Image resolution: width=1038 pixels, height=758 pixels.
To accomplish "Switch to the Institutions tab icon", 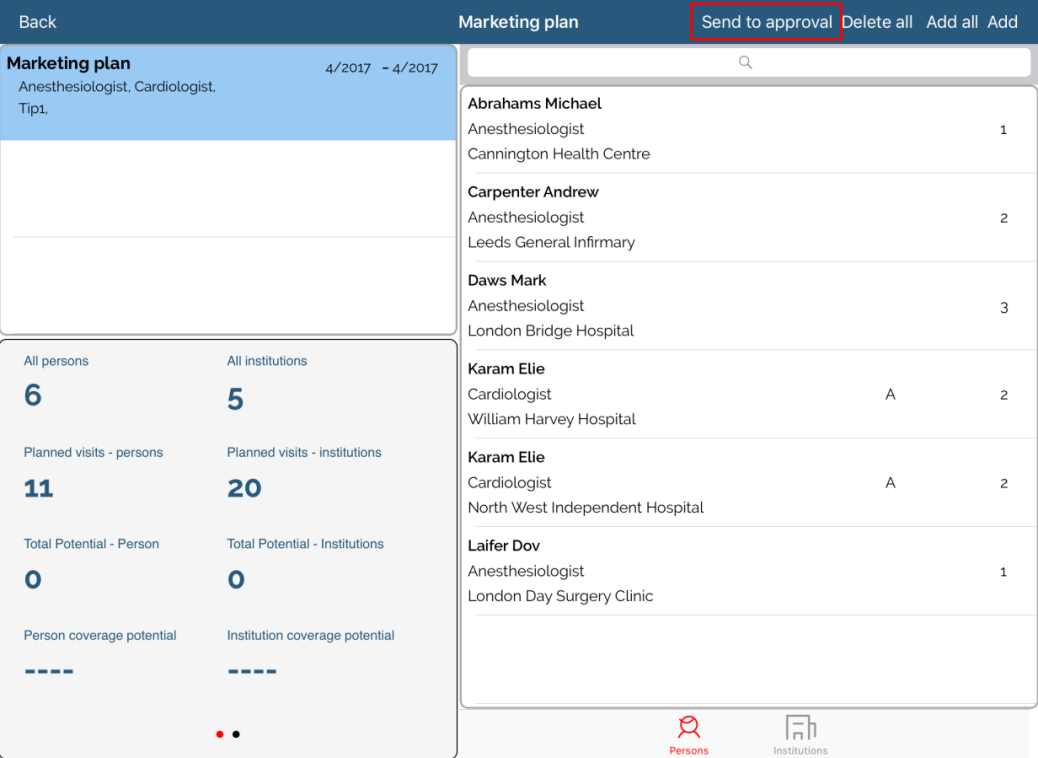I will pos(800,729).
